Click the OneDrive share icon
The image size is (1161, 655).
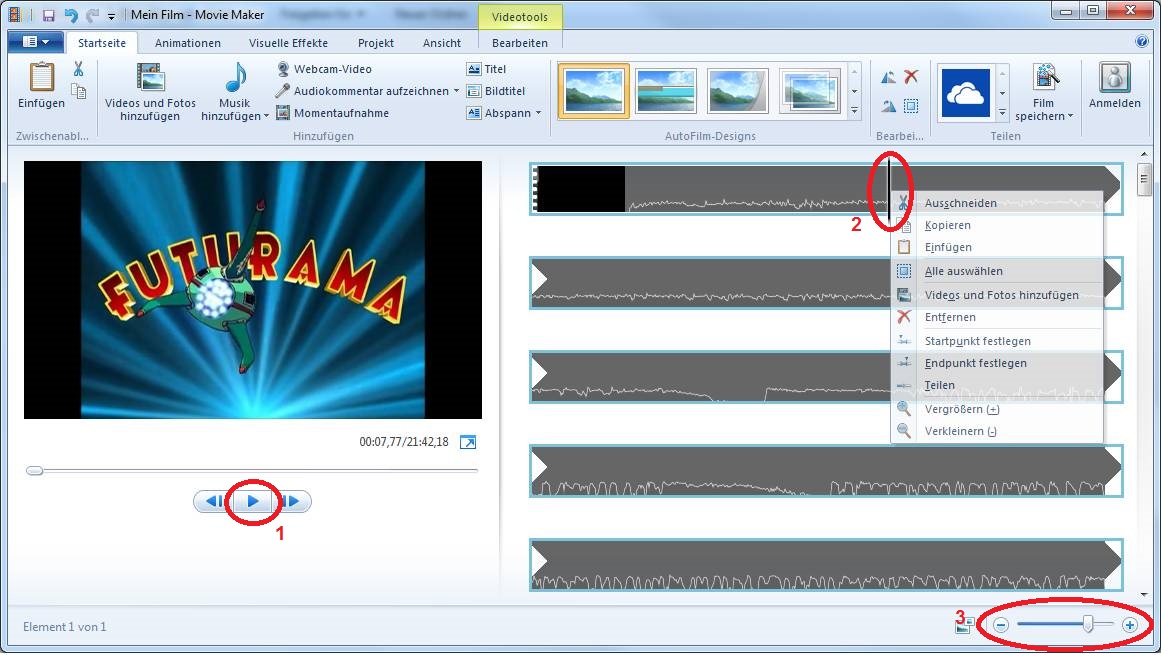coord(965,93)
